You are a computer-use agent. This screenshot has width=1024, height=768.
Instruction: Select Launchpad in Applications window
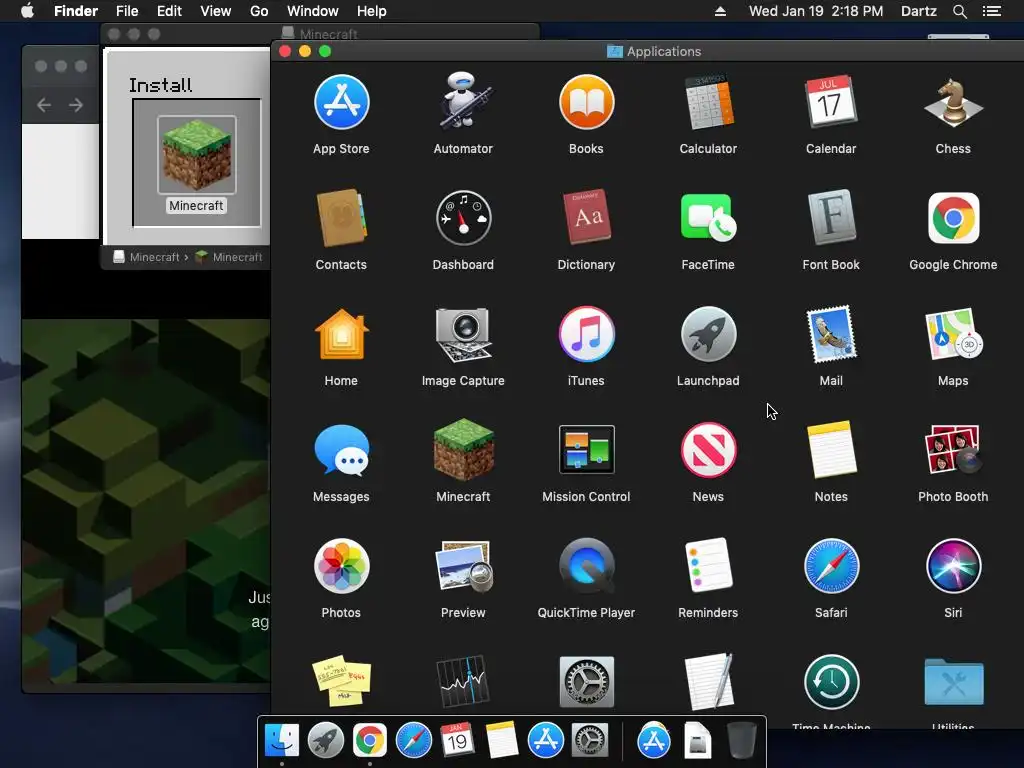click(x=708, y=334)
